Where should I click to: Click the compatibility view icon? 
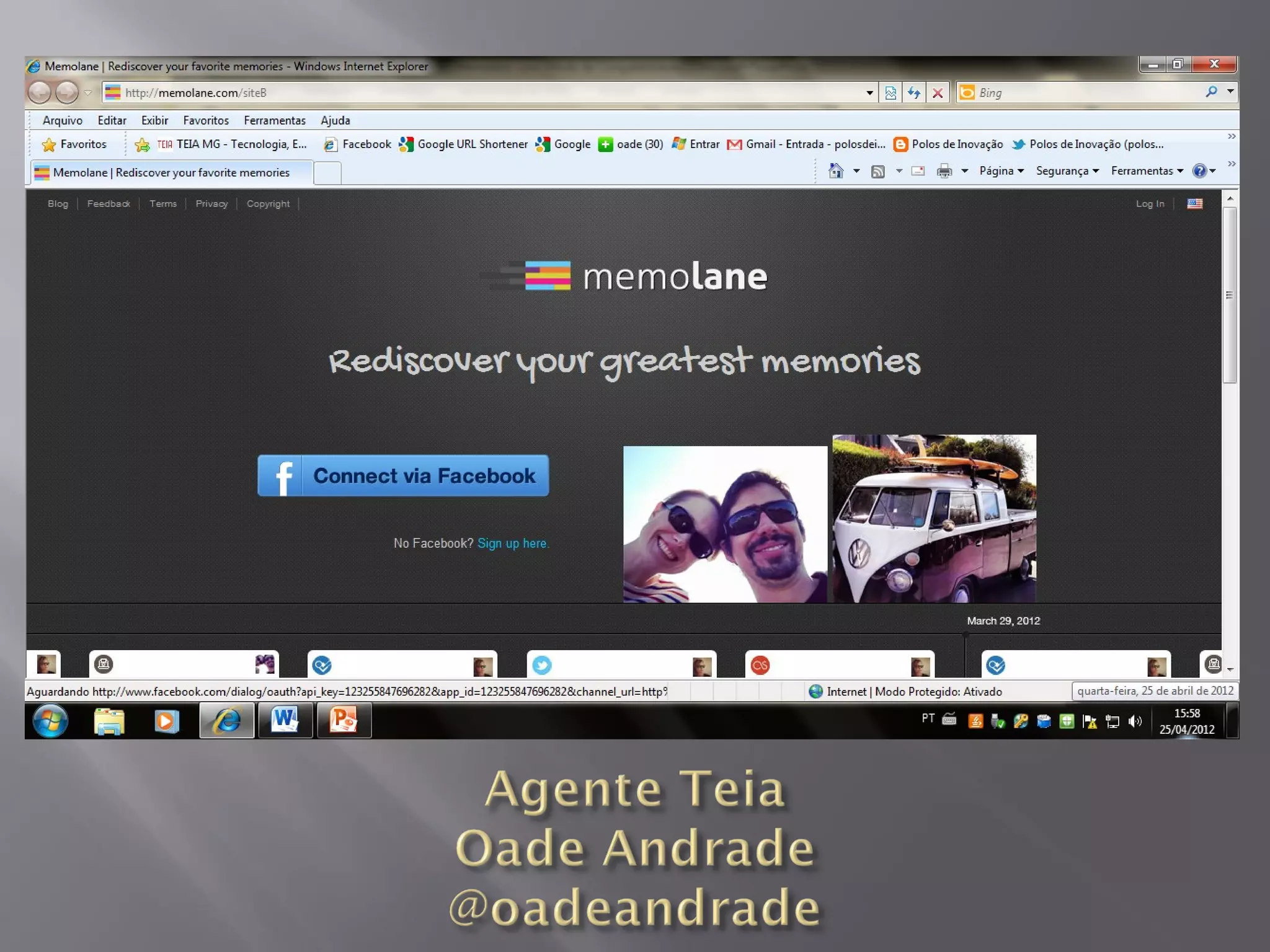point(890,93)
